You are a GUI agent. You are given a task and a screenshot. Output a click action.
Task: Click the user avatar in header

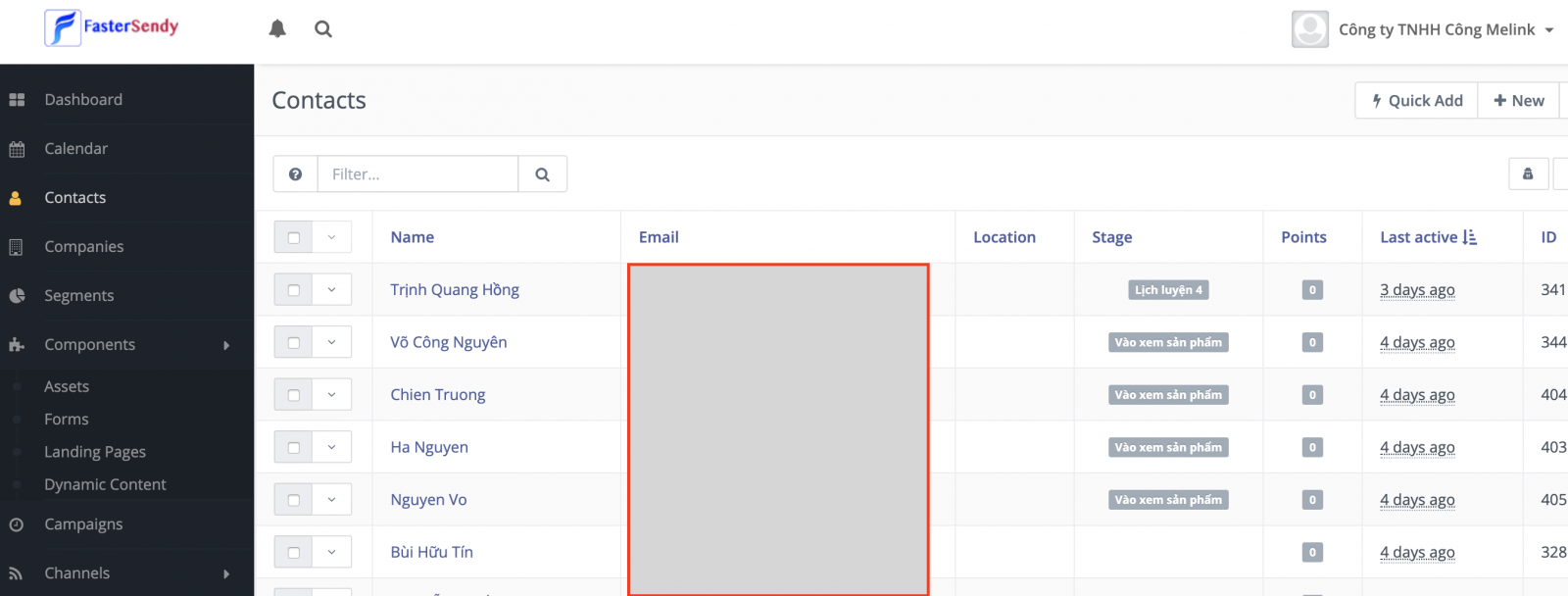1309,29
